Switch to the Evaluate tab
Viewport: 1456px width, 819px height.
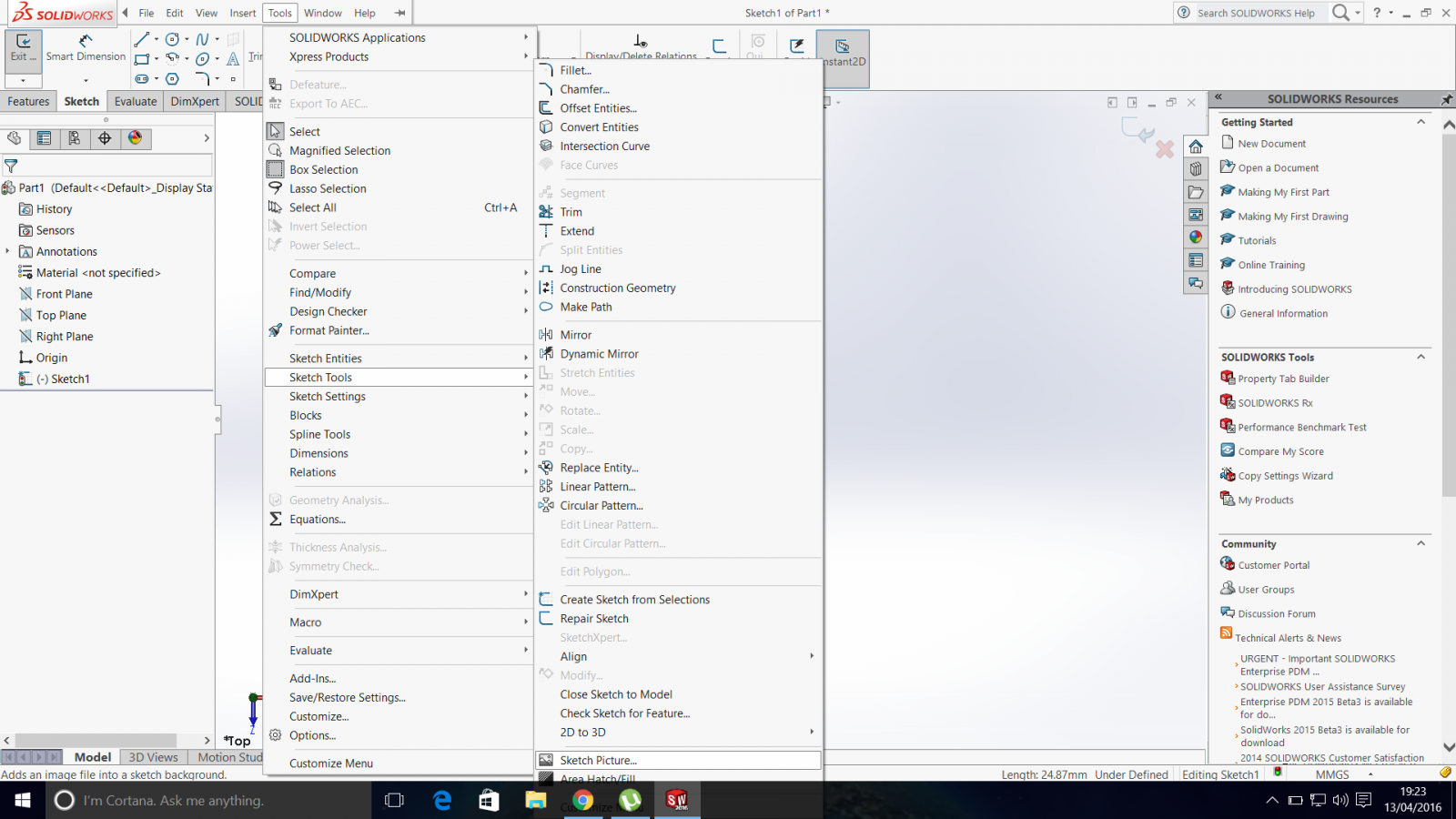tap(136, 101)
